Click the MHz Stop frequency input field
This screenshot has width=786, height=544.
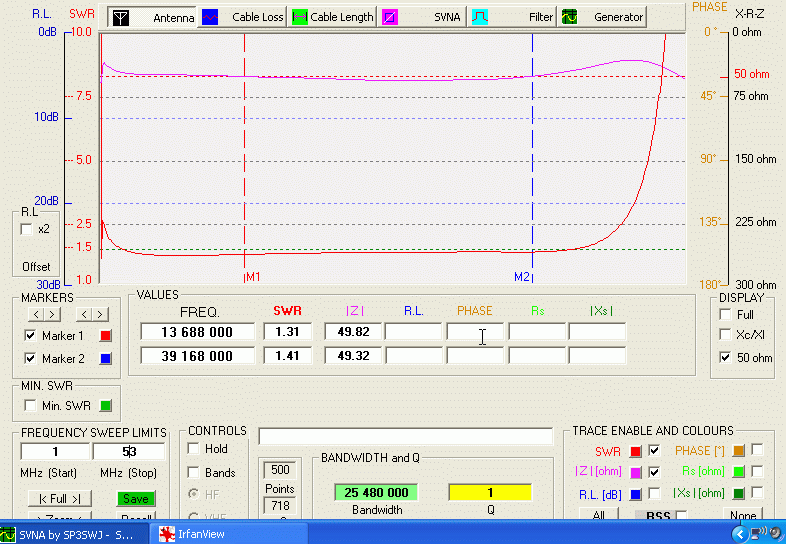[128, 452]
